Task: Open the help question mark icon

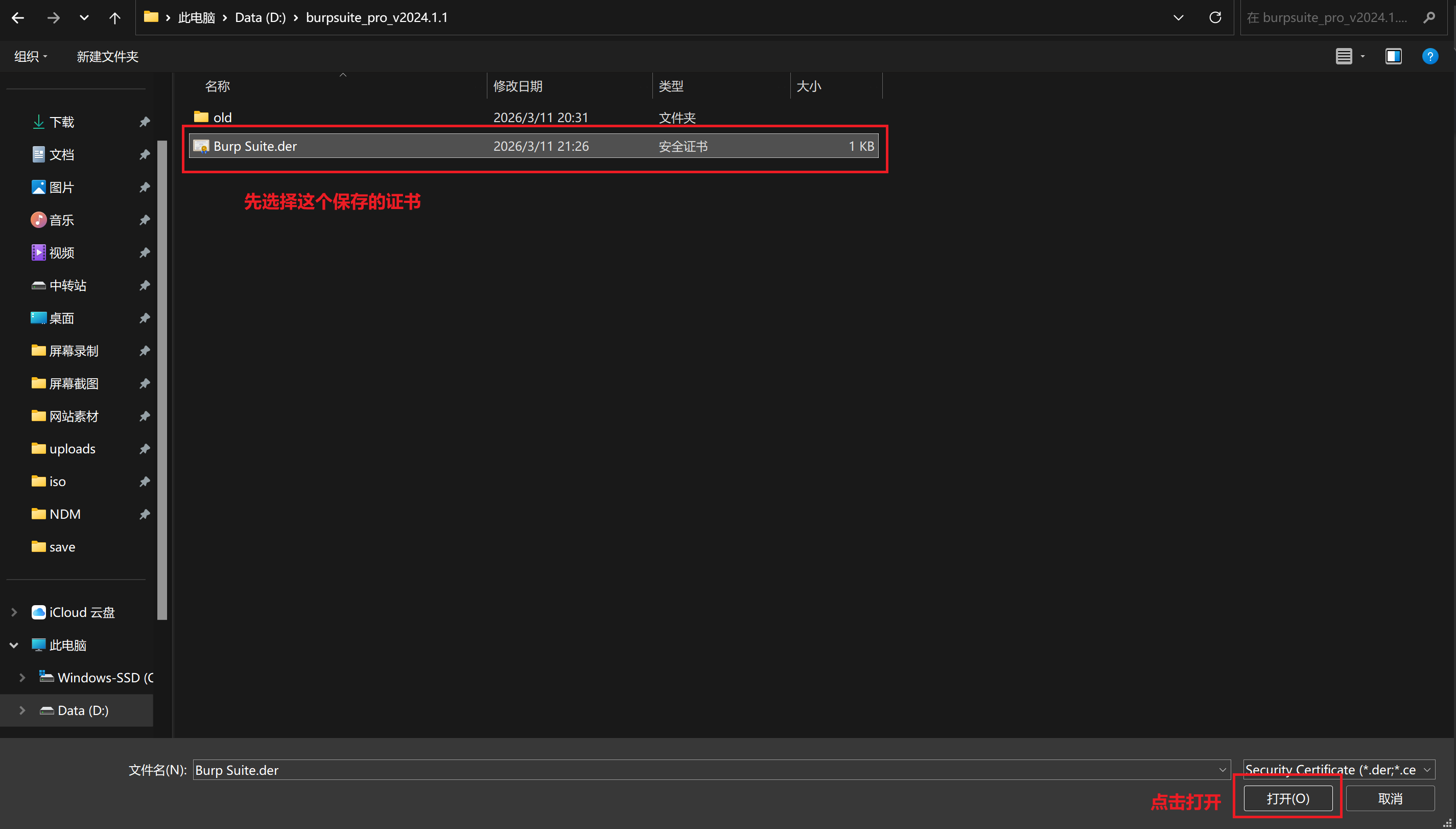Action: [x=1430, y=56]
